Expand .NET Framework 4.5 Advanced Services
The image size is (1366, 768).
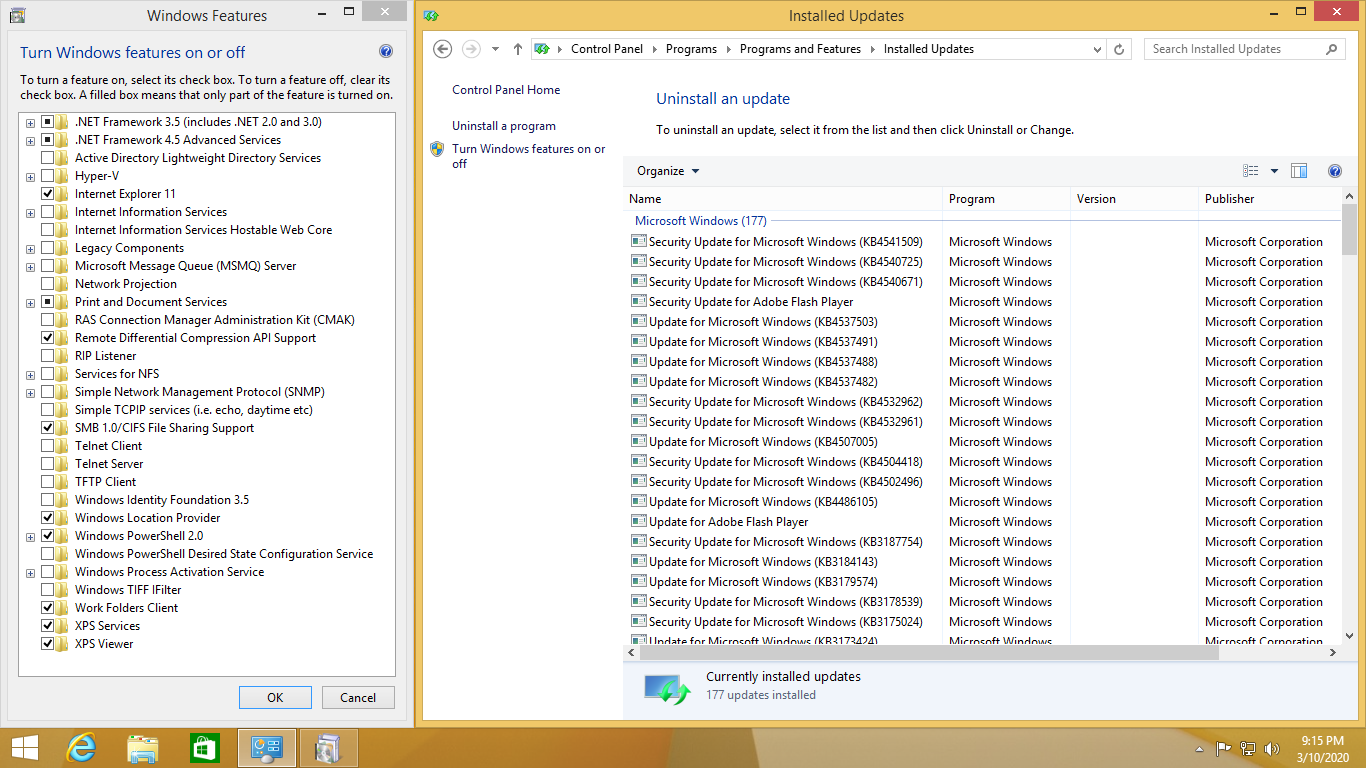tap(30, 141)
